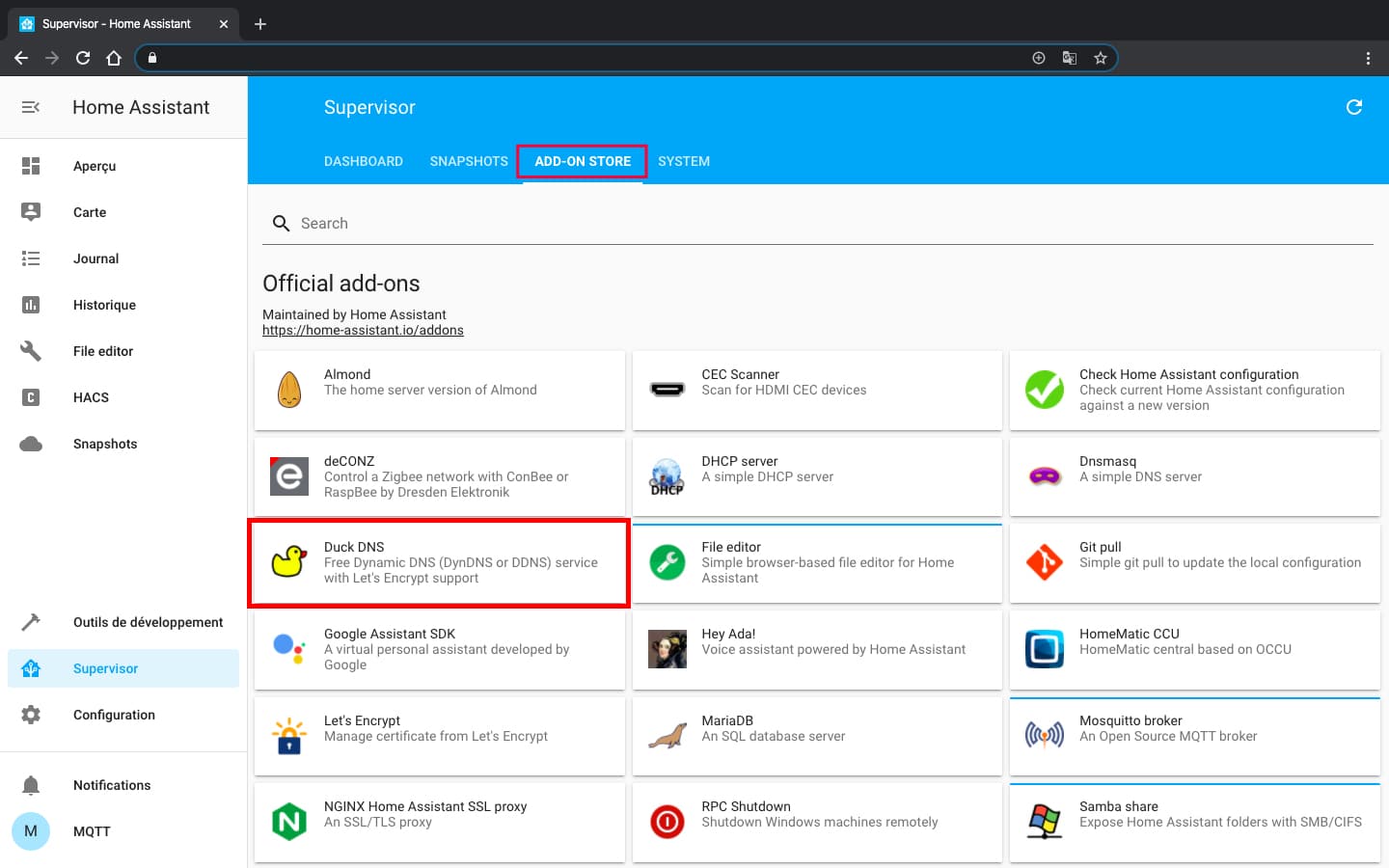Screen dimensions: 1389x868
Task: Open the Configuration gear icon
Action: point(31,715)
